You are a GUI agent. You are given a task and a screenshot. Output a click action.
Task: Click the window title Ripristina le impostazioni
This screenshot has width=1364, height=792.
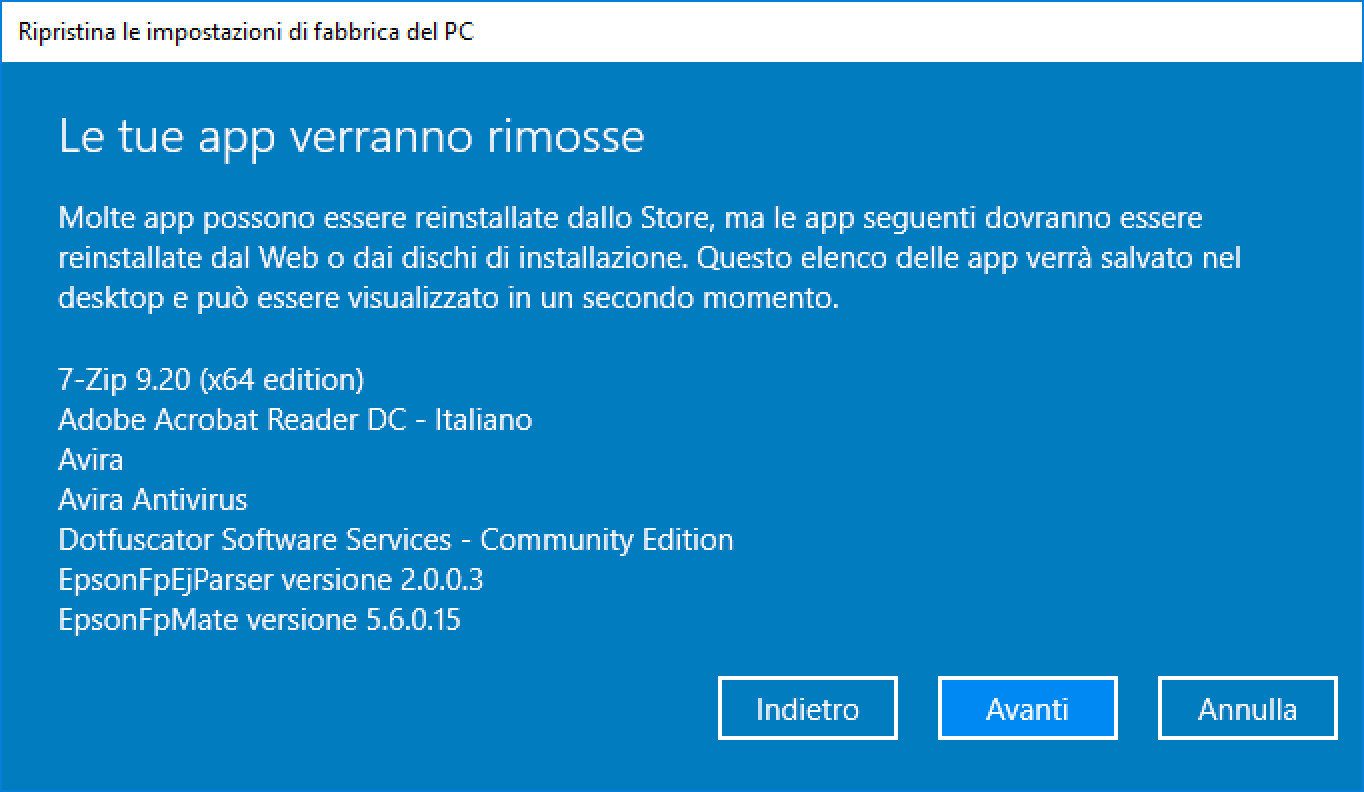246,31
